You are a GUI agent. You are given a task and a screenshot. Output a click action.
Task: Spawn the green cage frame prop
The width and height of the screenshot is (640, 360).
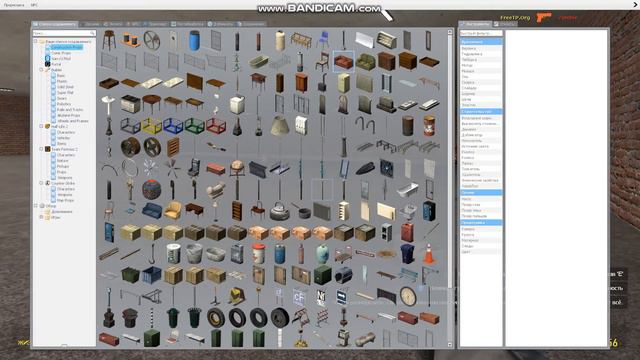(x=194, y=126)
